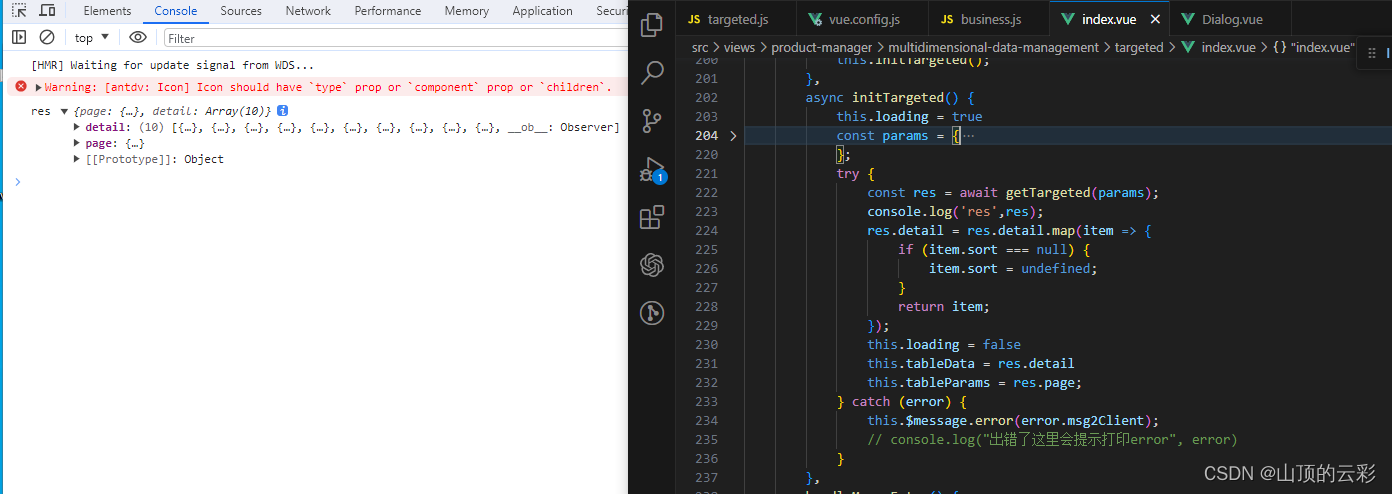The image size is (1392, 494).
Task: Click views in the breadcrumb
Action: pos(739,47)
